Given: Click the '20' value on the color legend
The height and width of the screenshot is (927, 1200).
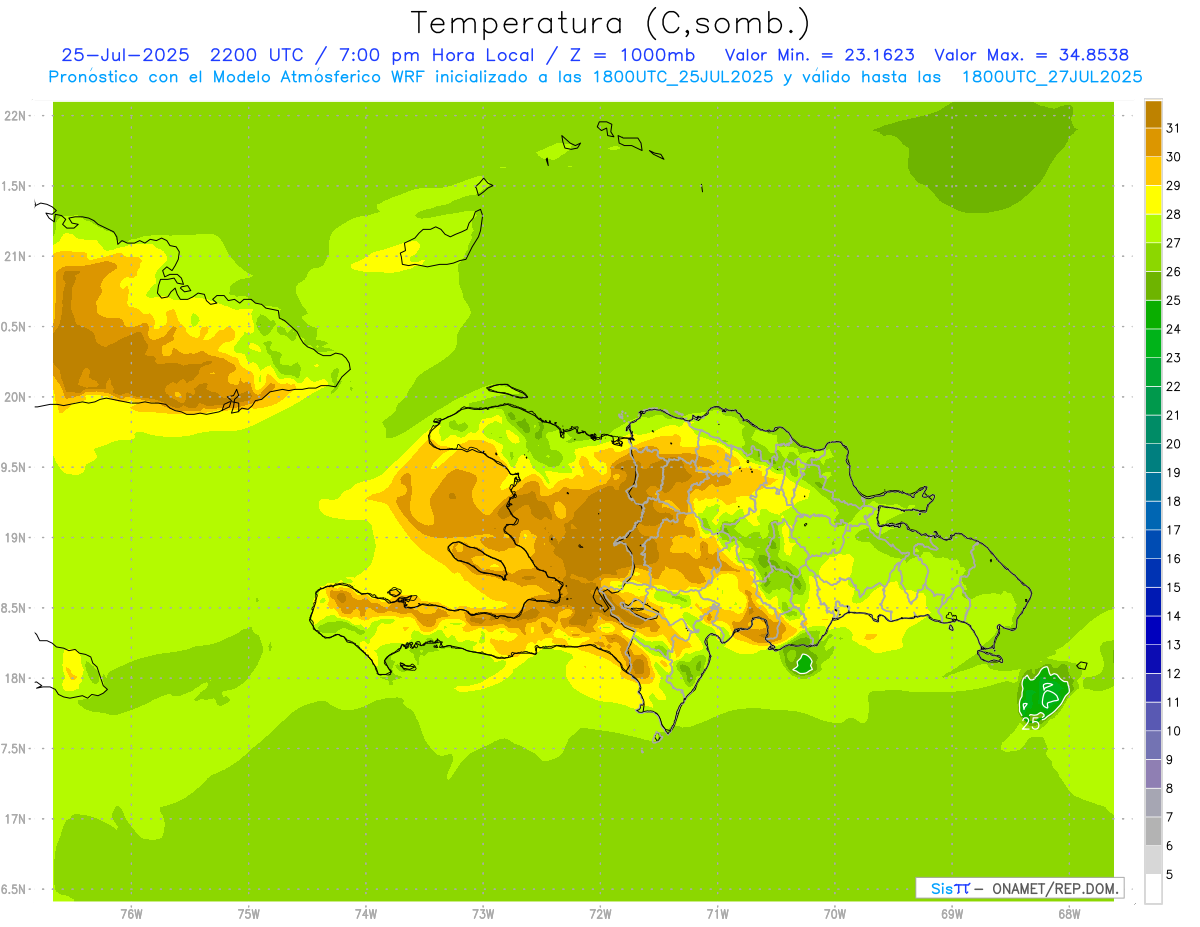Looking at the screenshot, I should 1174,444.
